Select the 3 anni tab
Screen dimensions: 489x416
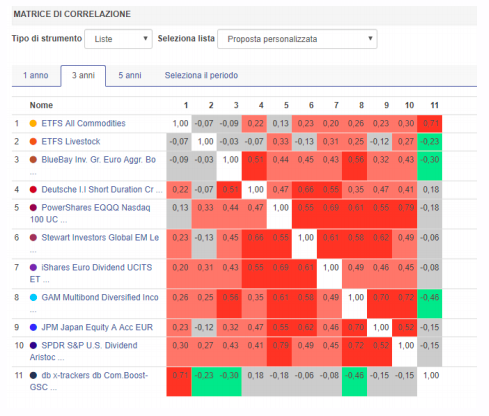click(x=83, y=75)
